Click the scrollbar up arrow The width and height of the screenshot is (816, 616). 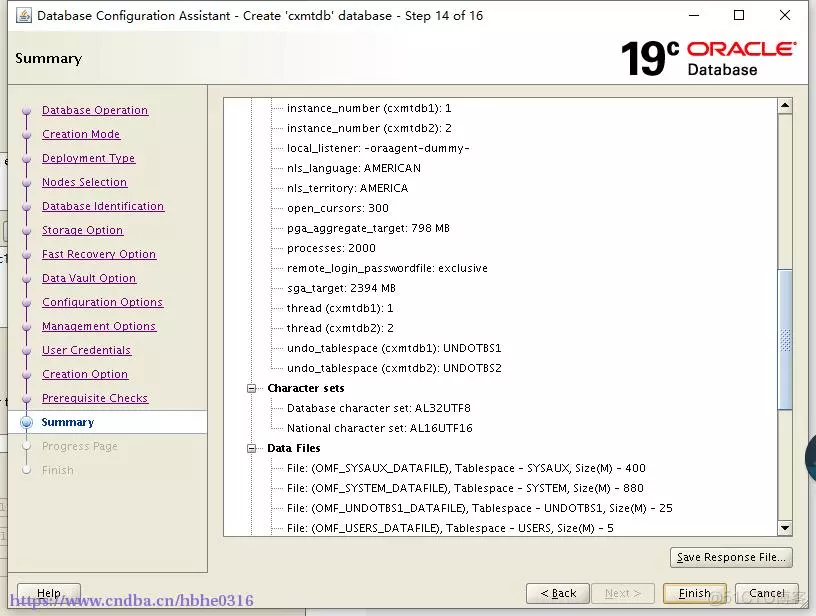[785, 106]
